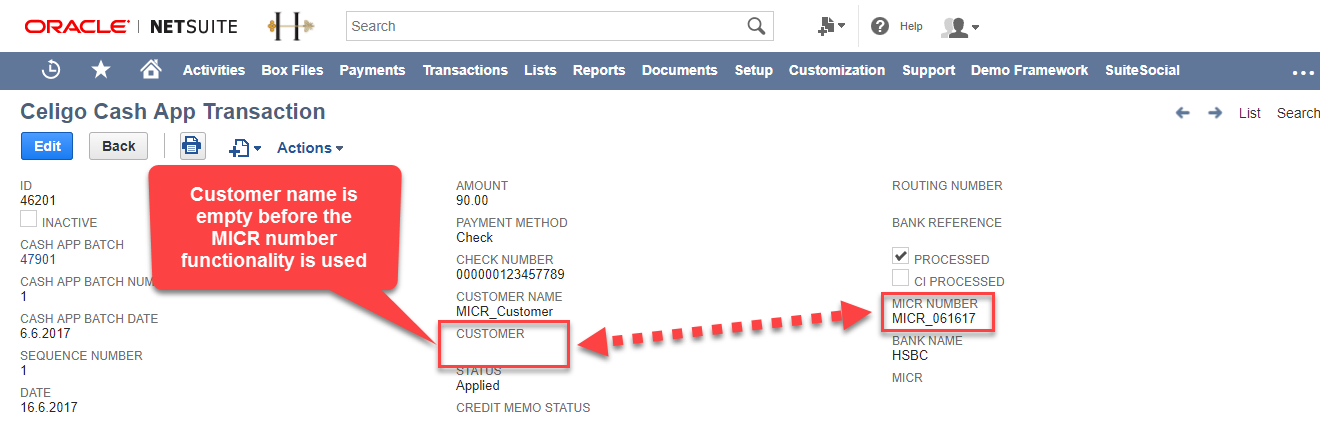Open the Shortcuts star icon

pyautogui.click(x=101, y=70)
